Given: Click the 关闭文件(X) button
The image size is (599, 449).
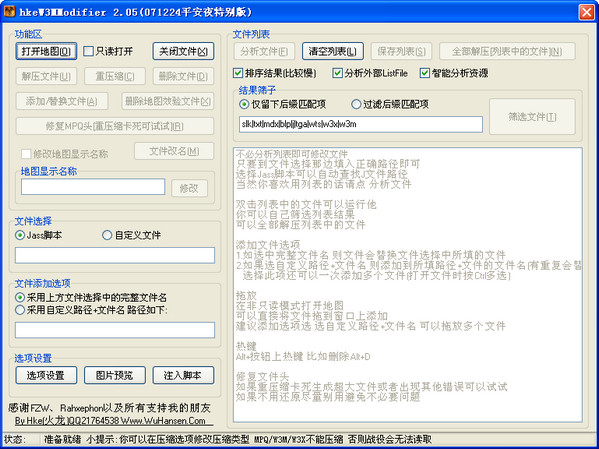Looking at the screenshot, I should [183, 51].
